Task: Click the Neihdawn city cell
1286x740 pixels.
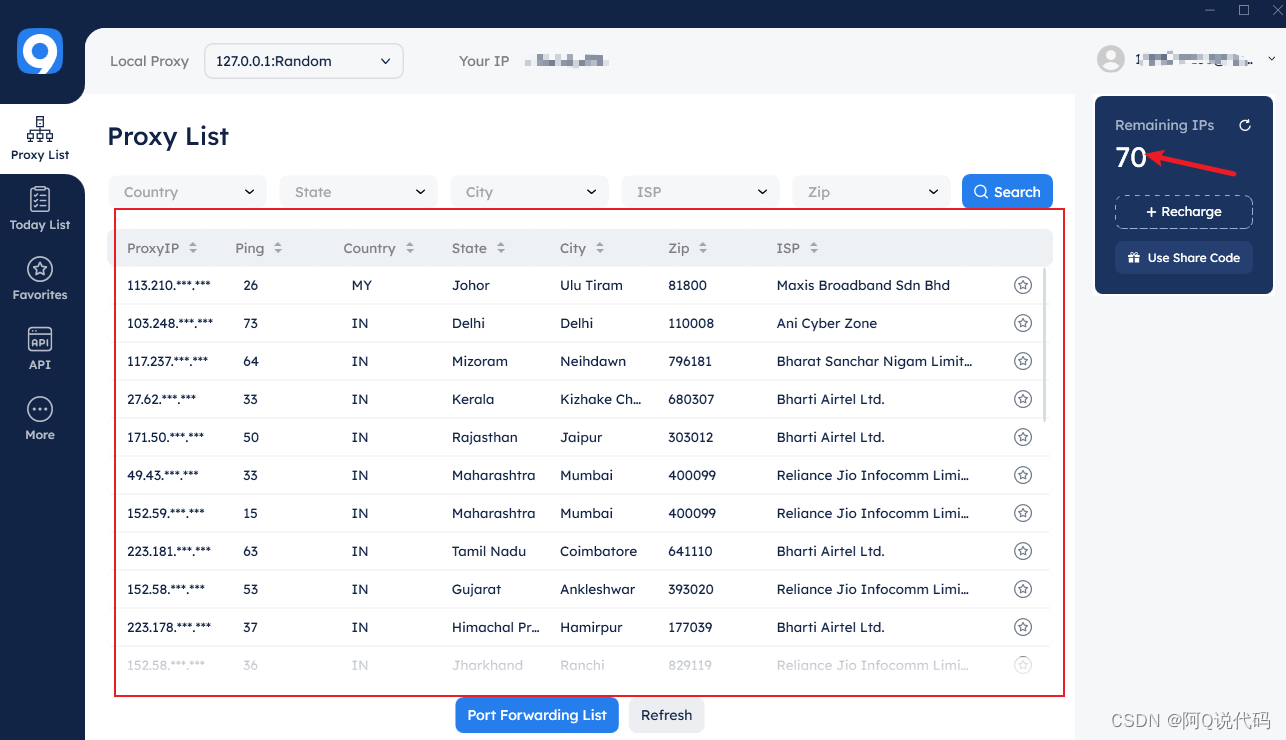Action: 593,361
